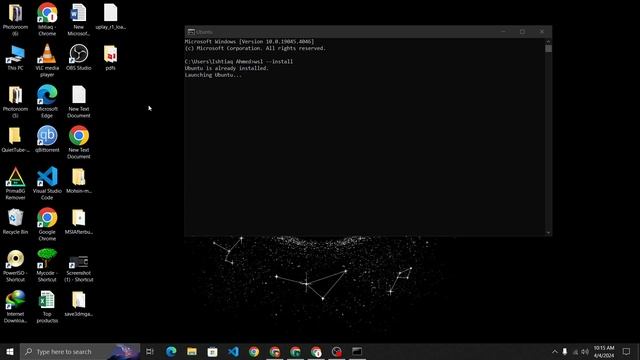
Task: Open the Windows Start menu
Action: (10, 351)
